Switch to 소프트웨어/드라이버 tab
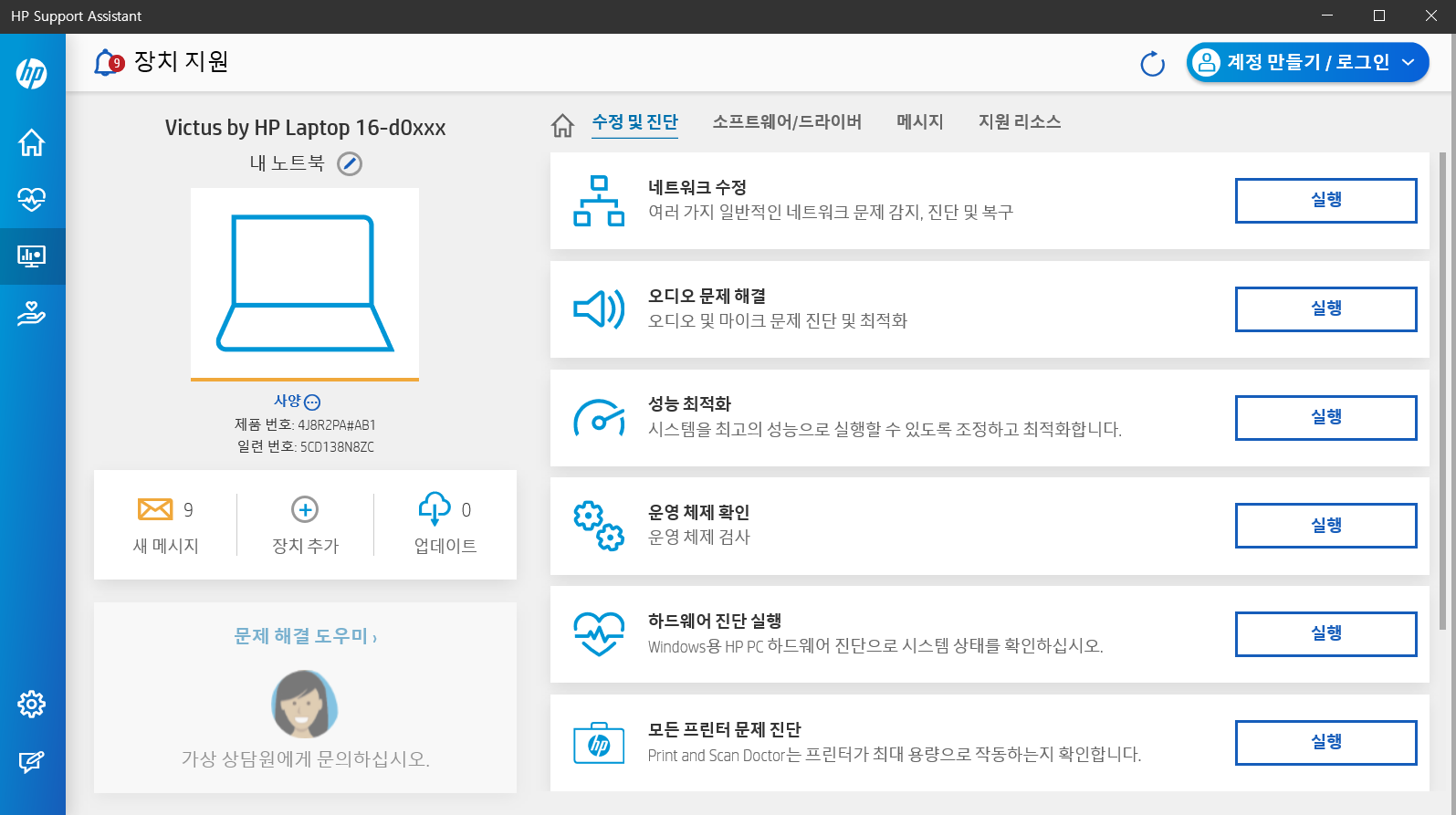 click(787, 121)
